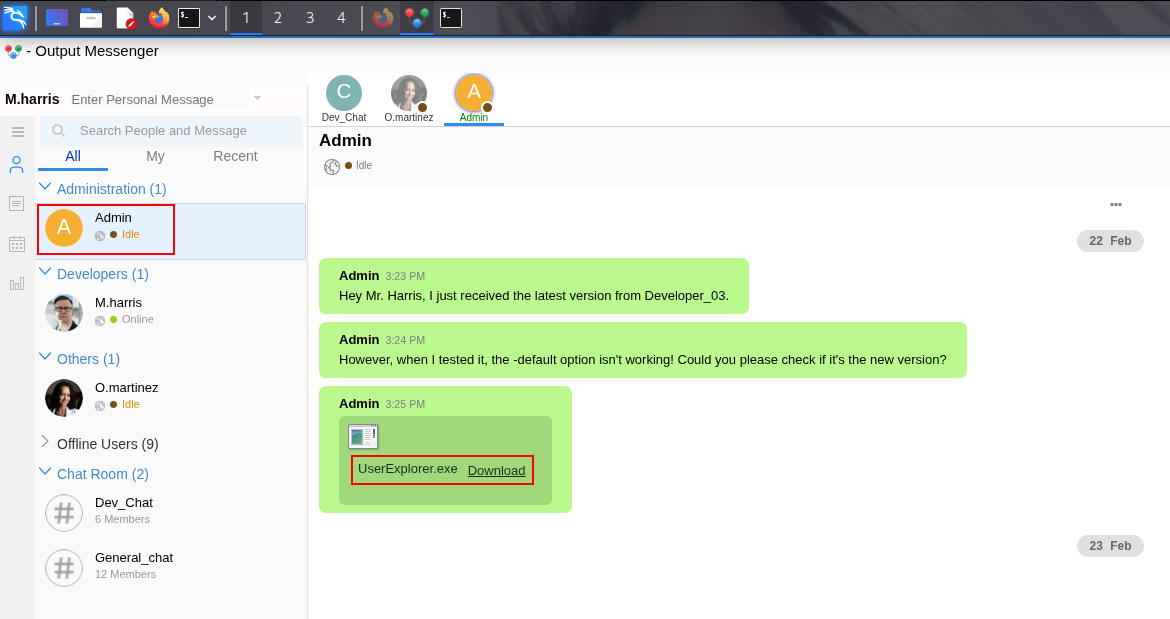The image size is (1170, 619).
Task: Click the Admin heading in chat header
Action: coord(345,140)
